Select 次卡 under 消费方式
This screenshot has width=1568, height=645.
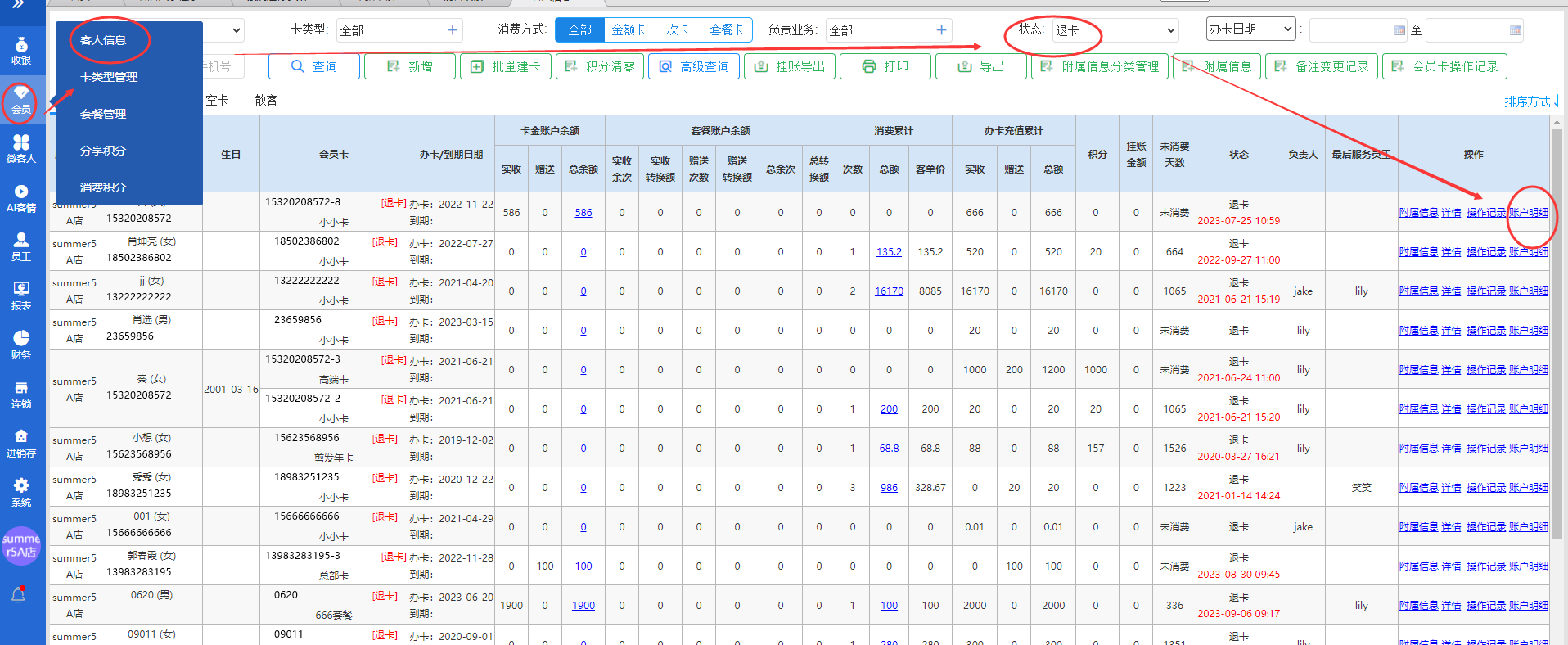point(677,30)
